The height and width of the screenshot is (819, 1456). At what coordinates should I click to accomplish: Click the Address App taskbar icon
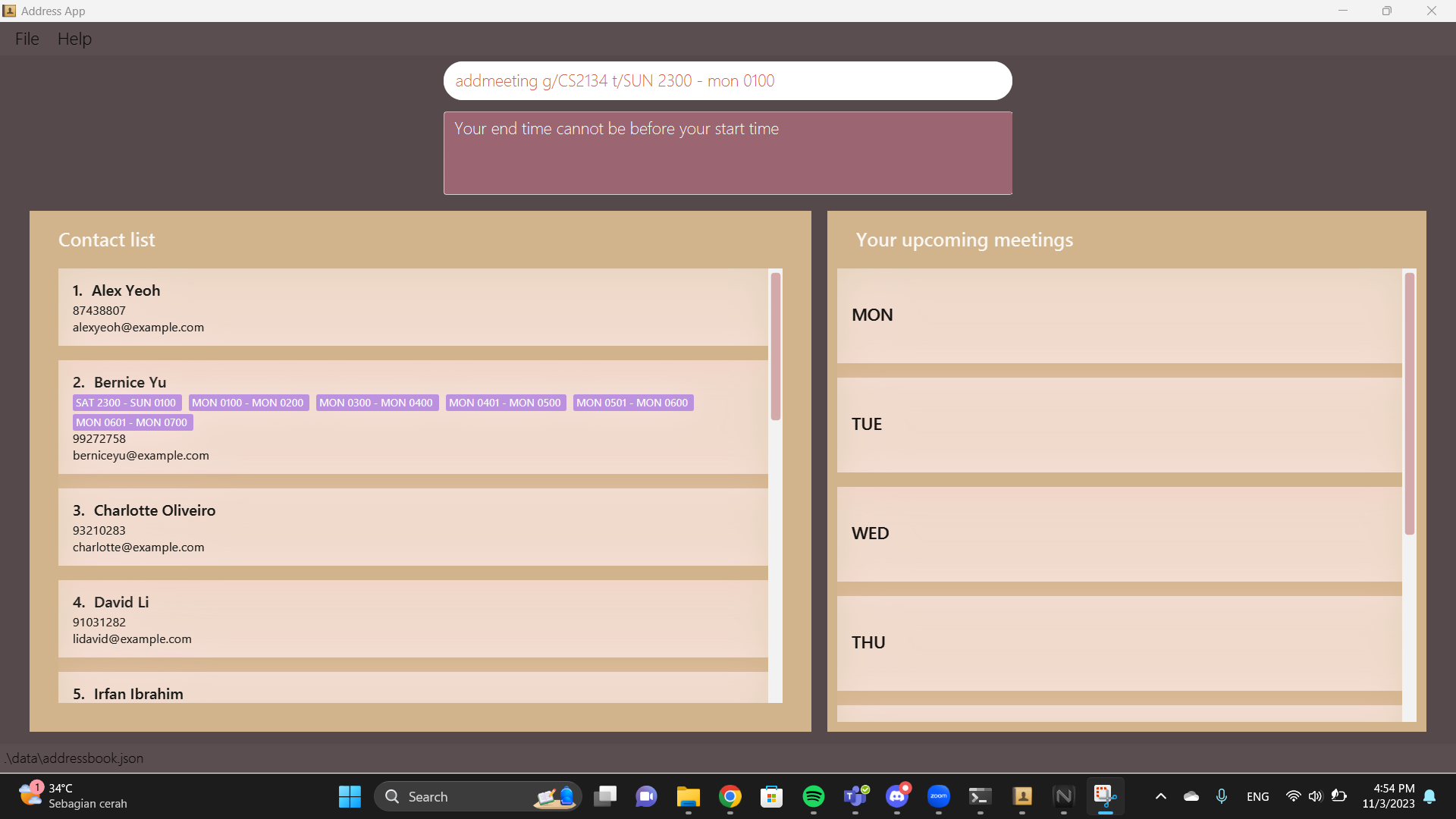tap(1022, 796)
